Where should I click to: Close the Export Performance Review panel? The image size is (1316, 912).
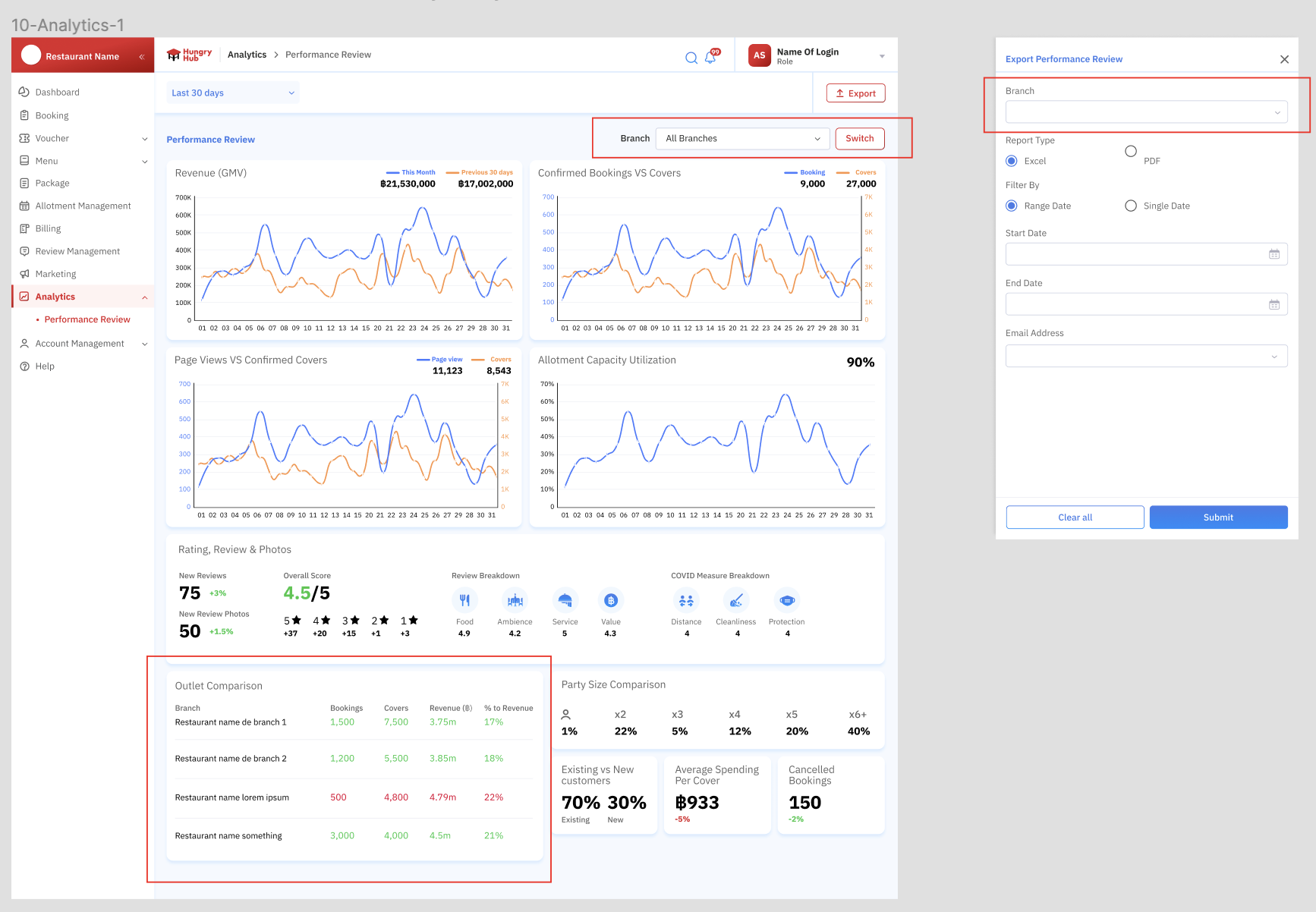tap(1284, 59)
